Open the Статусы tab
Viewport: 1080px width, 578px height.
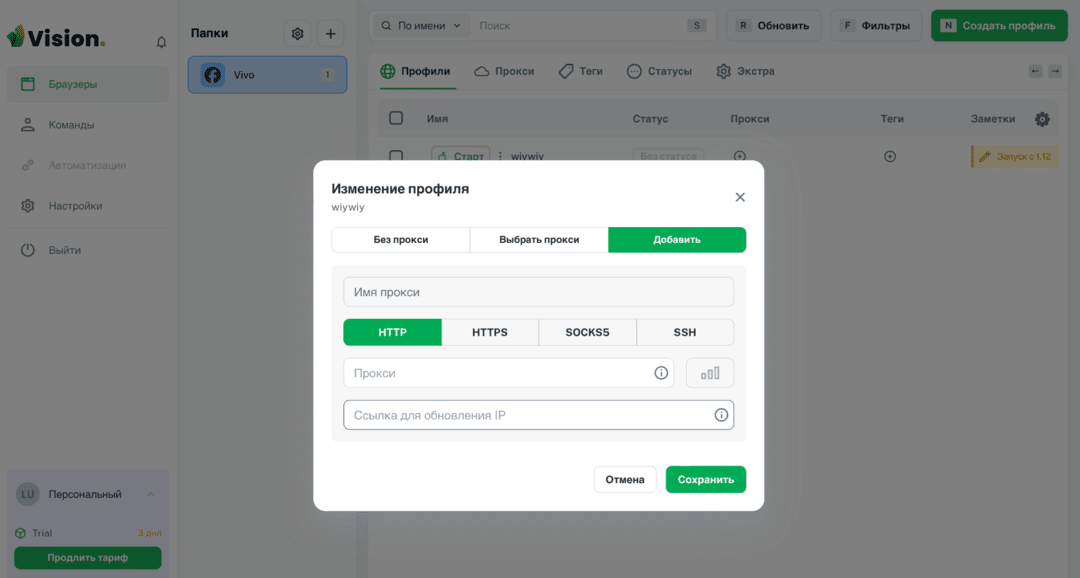pos(659,71)
